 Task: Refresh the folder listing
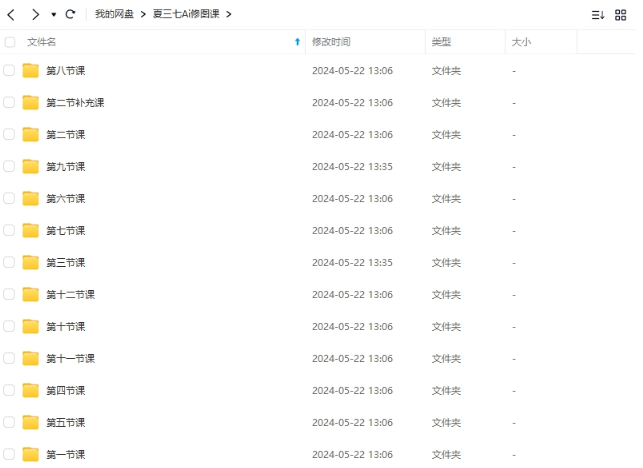click(x=71, y=14)
